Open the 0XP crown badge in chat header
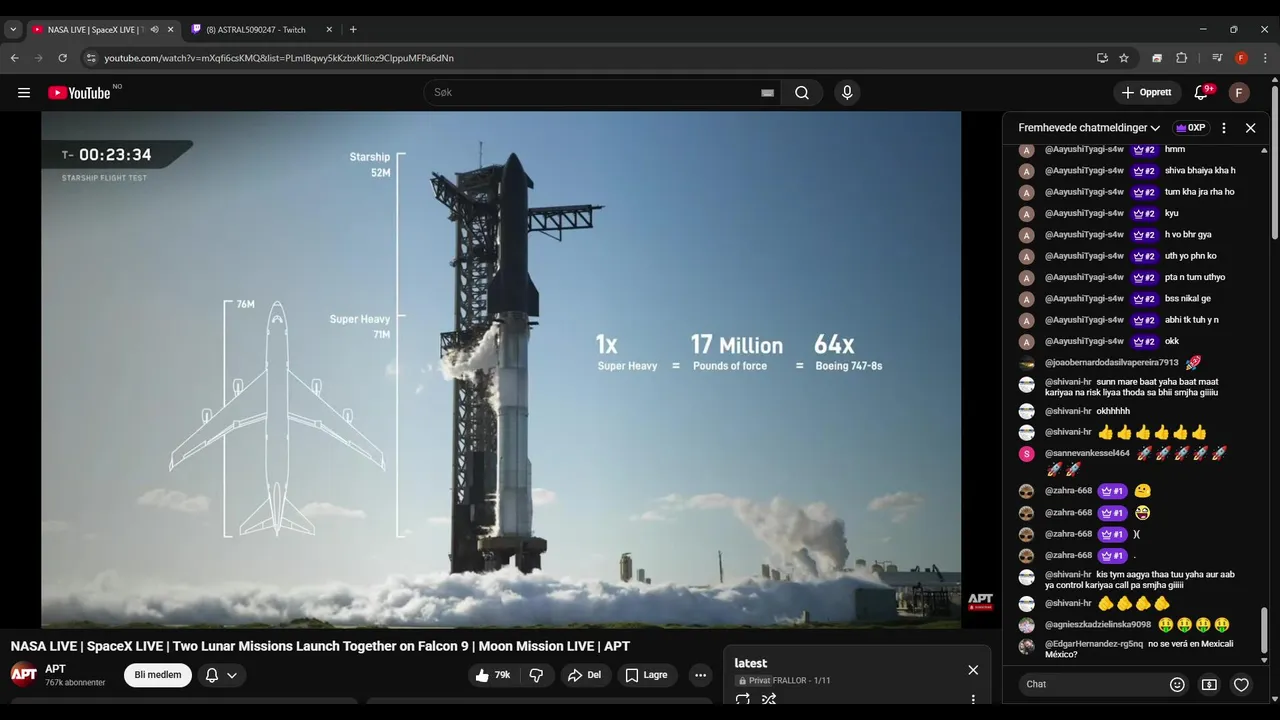Screen dimensions: 1280x720 (1190, 128)
